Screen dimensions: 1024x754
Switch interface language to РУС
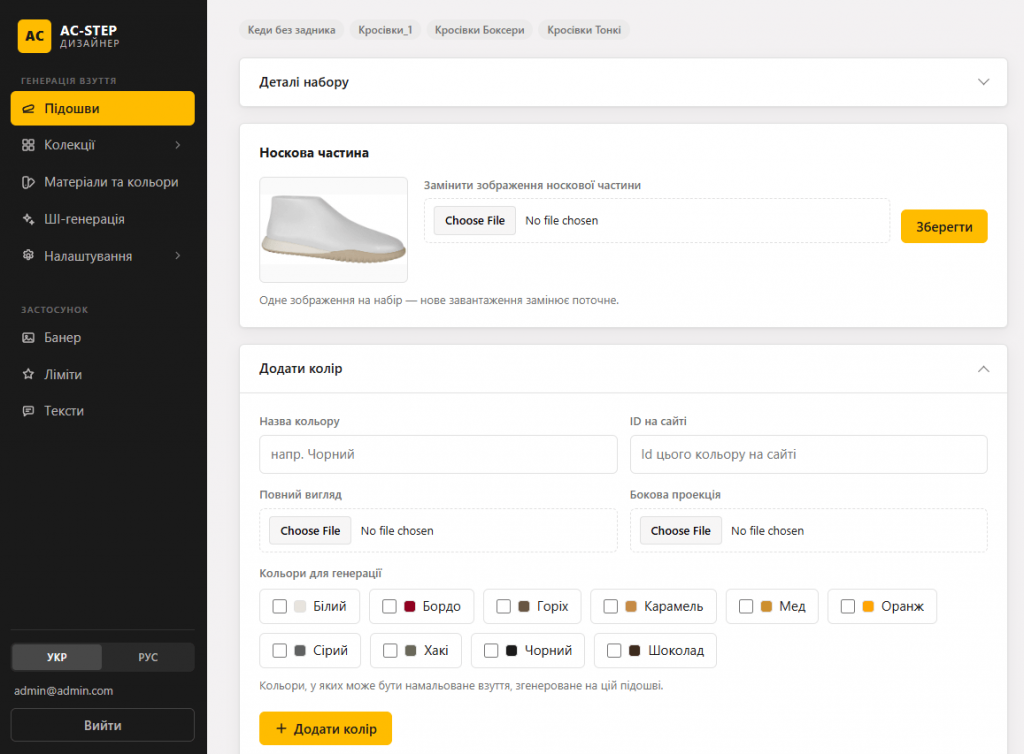pyautogui.click(x=148, y=657)
